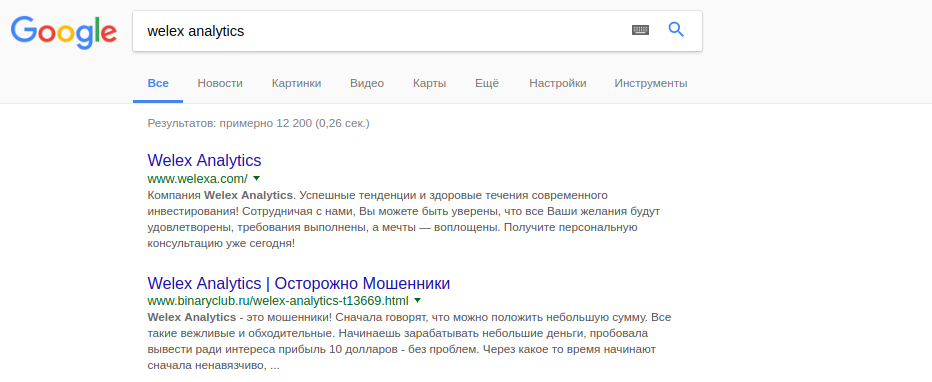
Task: Click snippet text 'сначала ненавязчиво, ...'
Action: [x=213, y=365]
